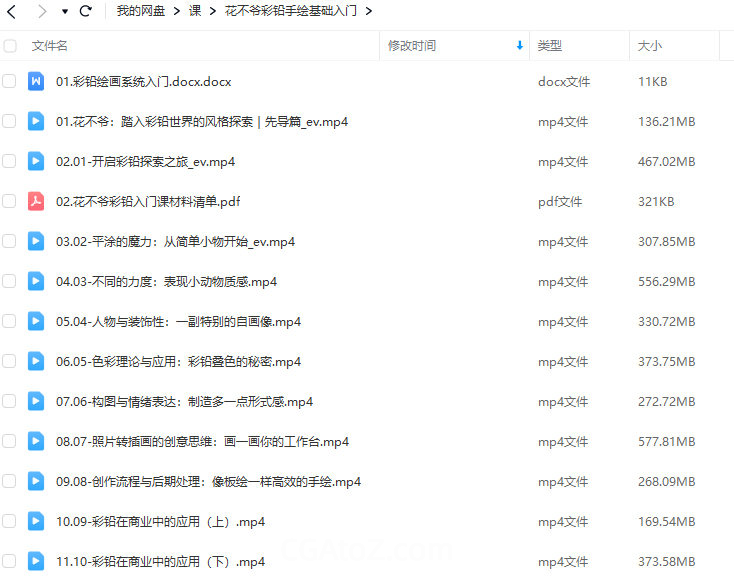Image resolution: width=734 pixels, height=580 pixels.
Task: Click the video icon for 06.05-色彩理论与应用
Action: [36, 361]
